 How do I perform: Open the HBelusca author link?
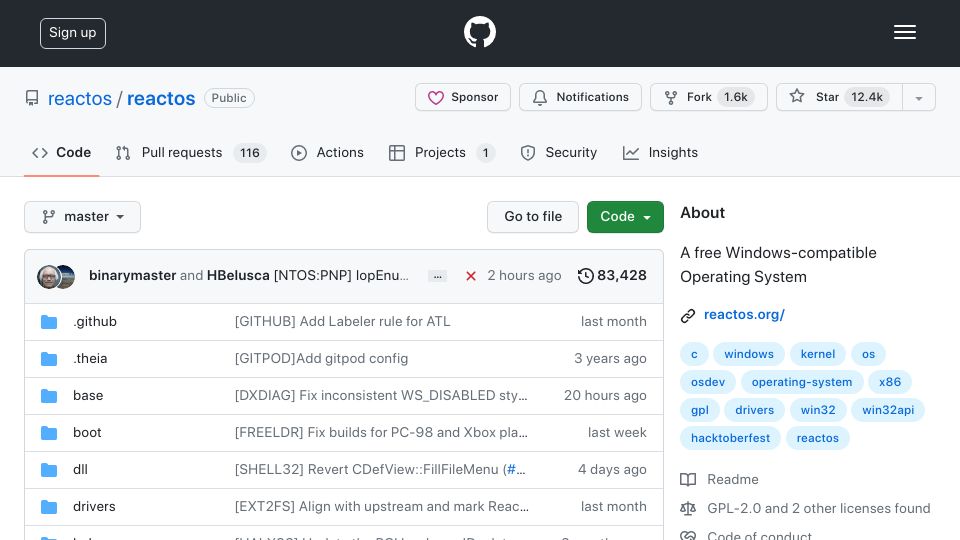(x=238, y=276)
